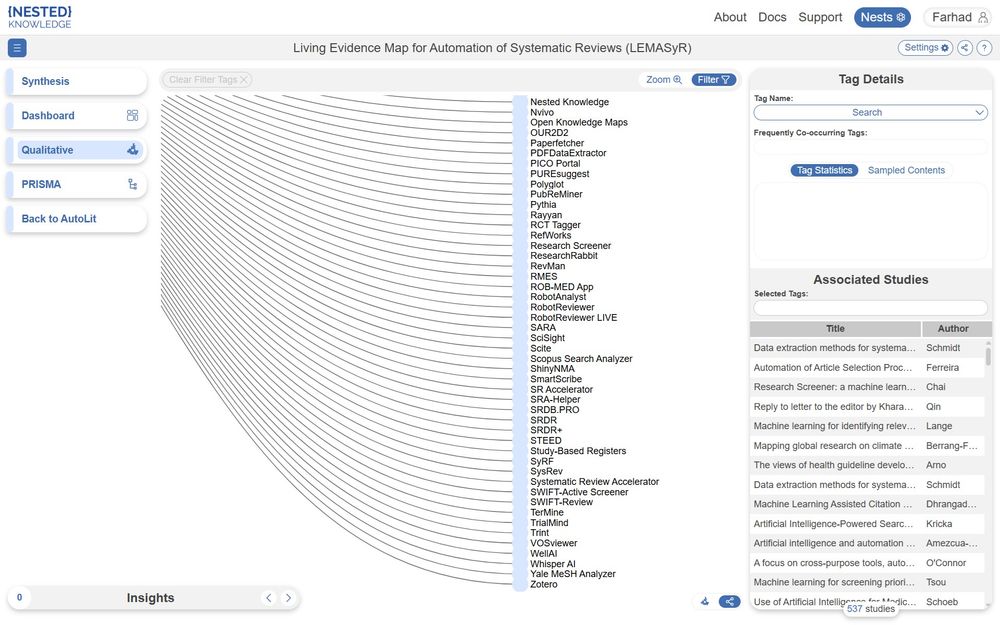Select the Rayyan tag node

tap(546, 215)
